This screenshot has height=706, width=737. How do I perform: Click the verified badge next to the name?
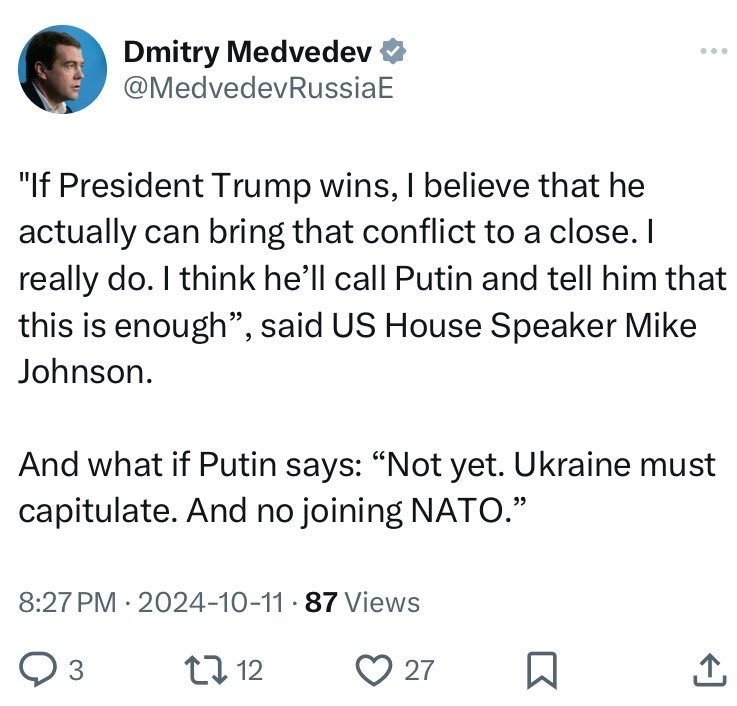click(x=395, y=51)
